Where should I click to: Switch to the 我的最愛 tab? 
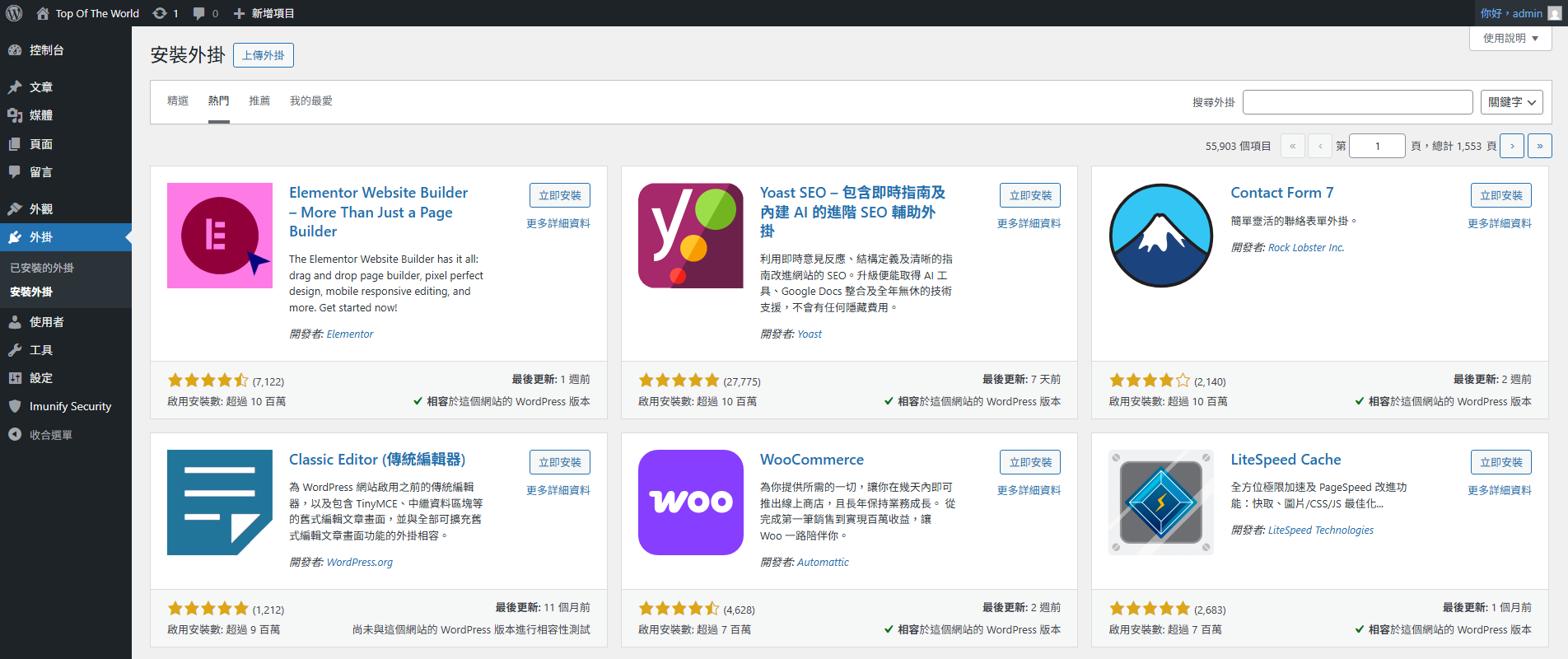311,100
